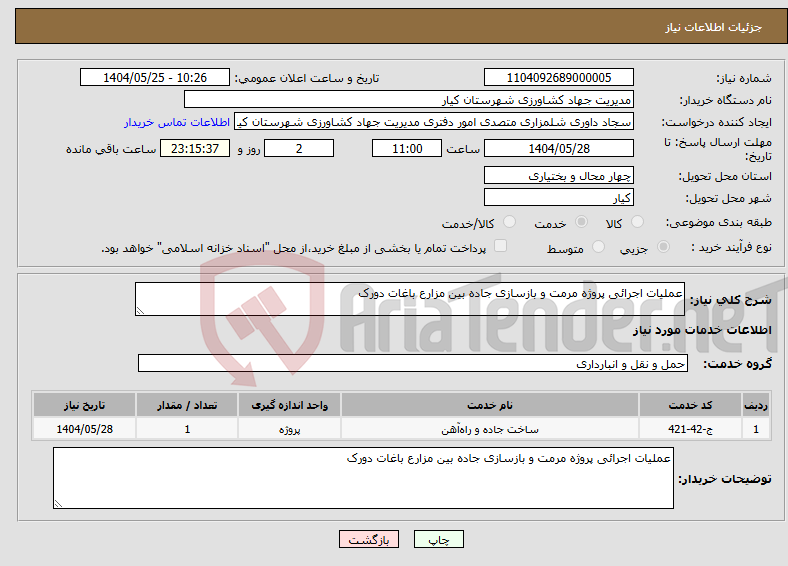Select the خدمت radio button
The height and width of the screenshot is (566, 788).
(581, 222)
